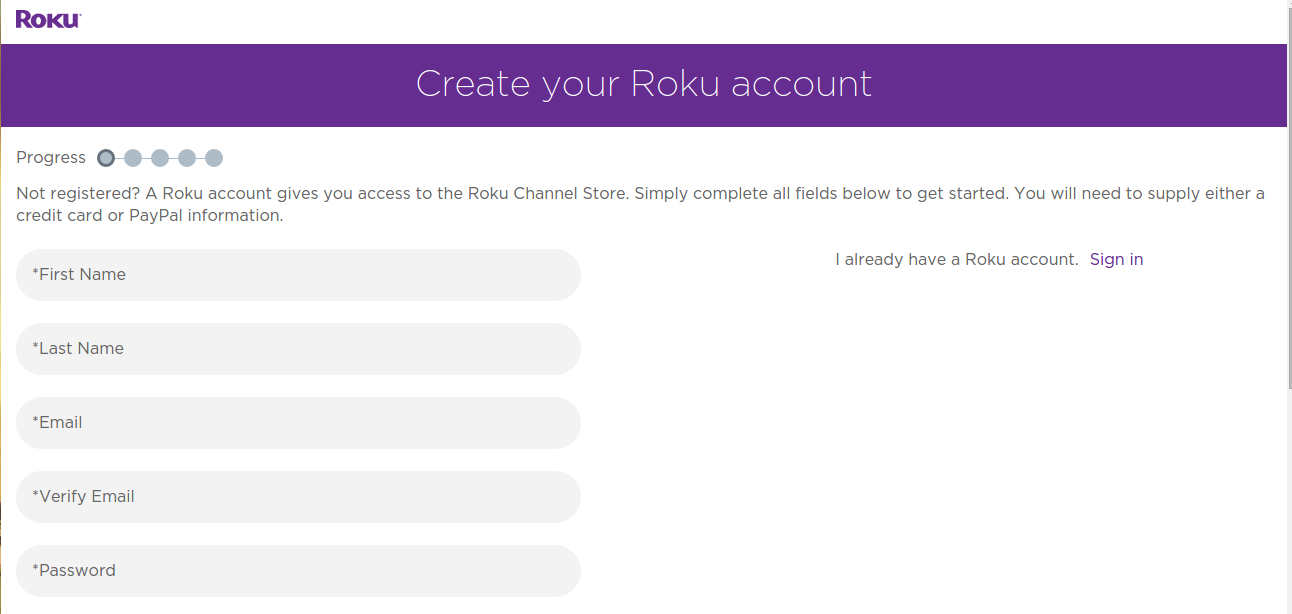Click the Password input field

[x=298, y=571]
